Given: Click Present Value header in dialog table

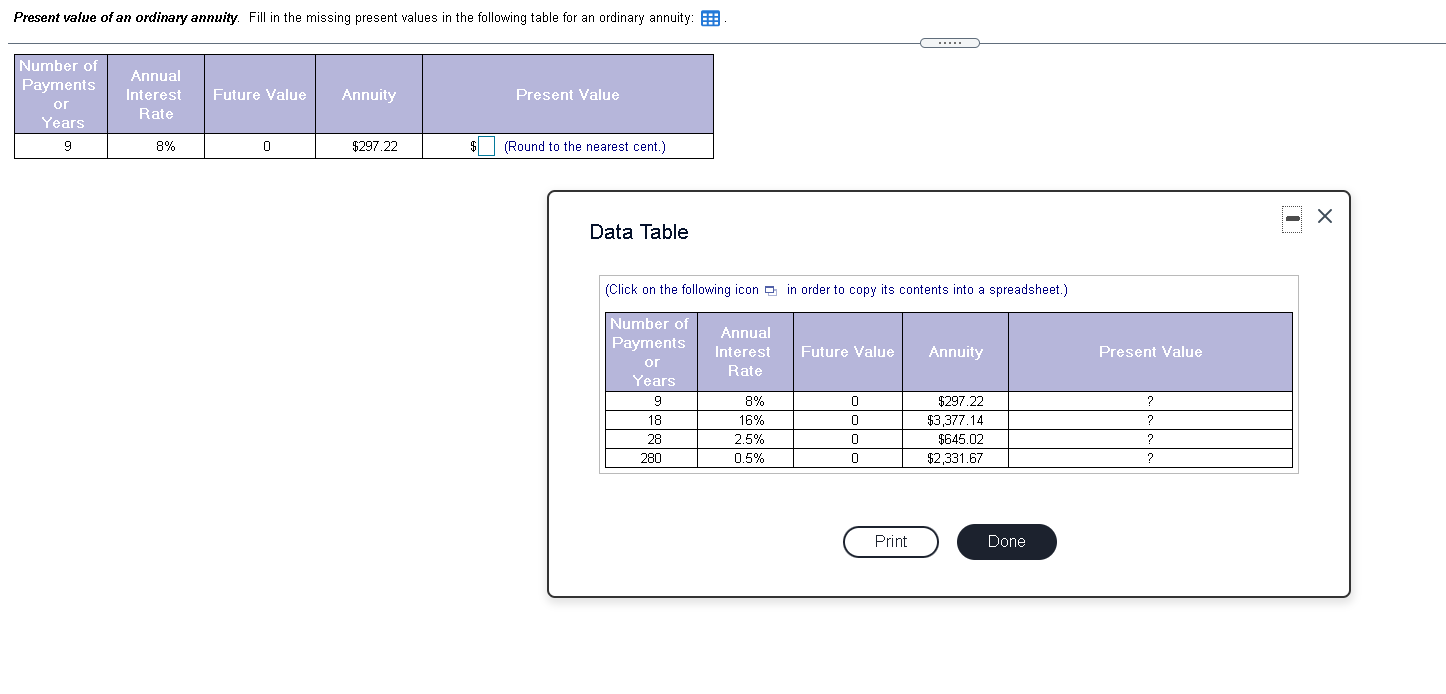Looking at the screenshot, I should click(x=1150, y=352).
